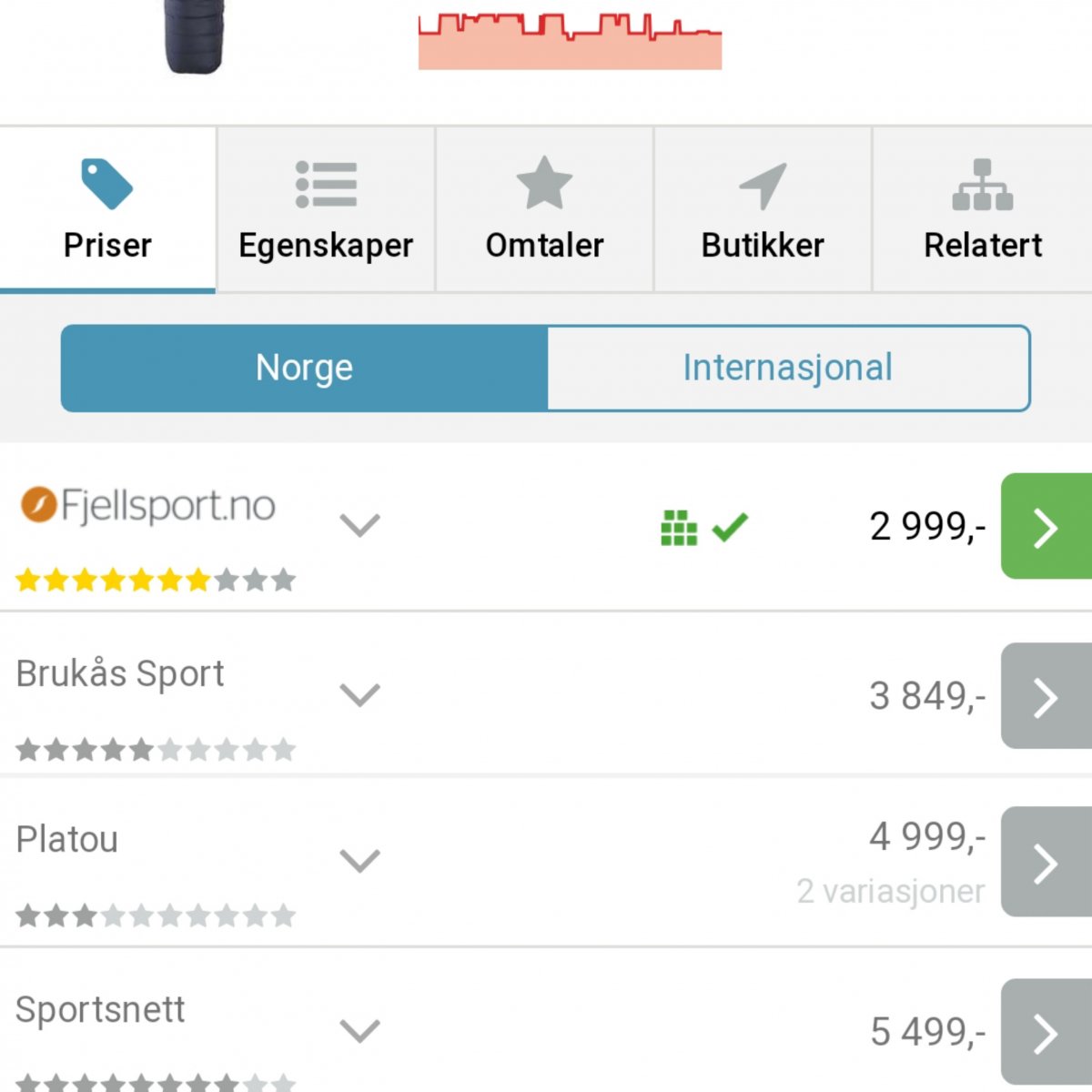1092x1092 pixels.
Task: Open the Platou offer arrow button
Action: [x=1046, y=863]
